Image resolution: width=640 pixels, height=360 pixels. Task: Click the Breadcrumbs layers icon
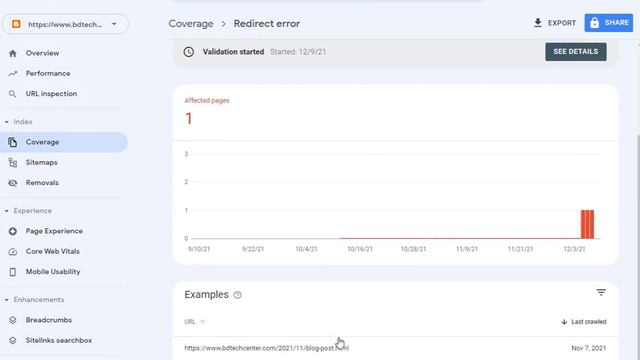point(13,320)
